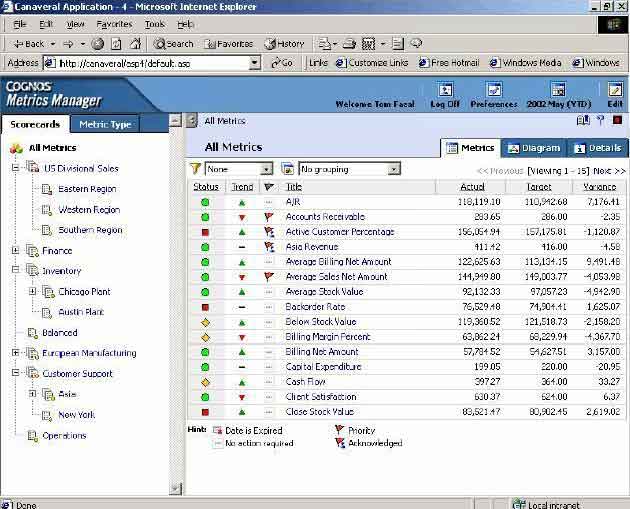The width and height of the screenshot is (630, 509).
Task: Click the priority flag for Accounts Receivable
Action: tap(268, 216)
